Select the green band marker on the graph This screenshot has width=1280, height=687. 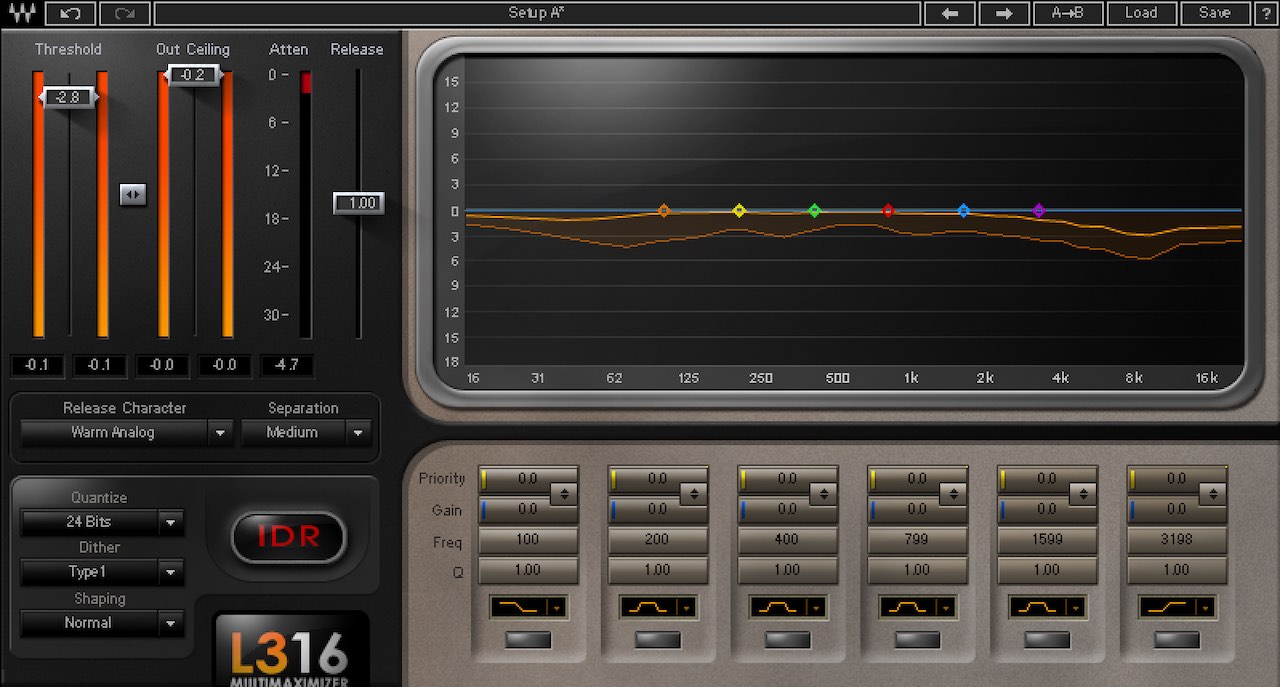[x=814, y=211]
